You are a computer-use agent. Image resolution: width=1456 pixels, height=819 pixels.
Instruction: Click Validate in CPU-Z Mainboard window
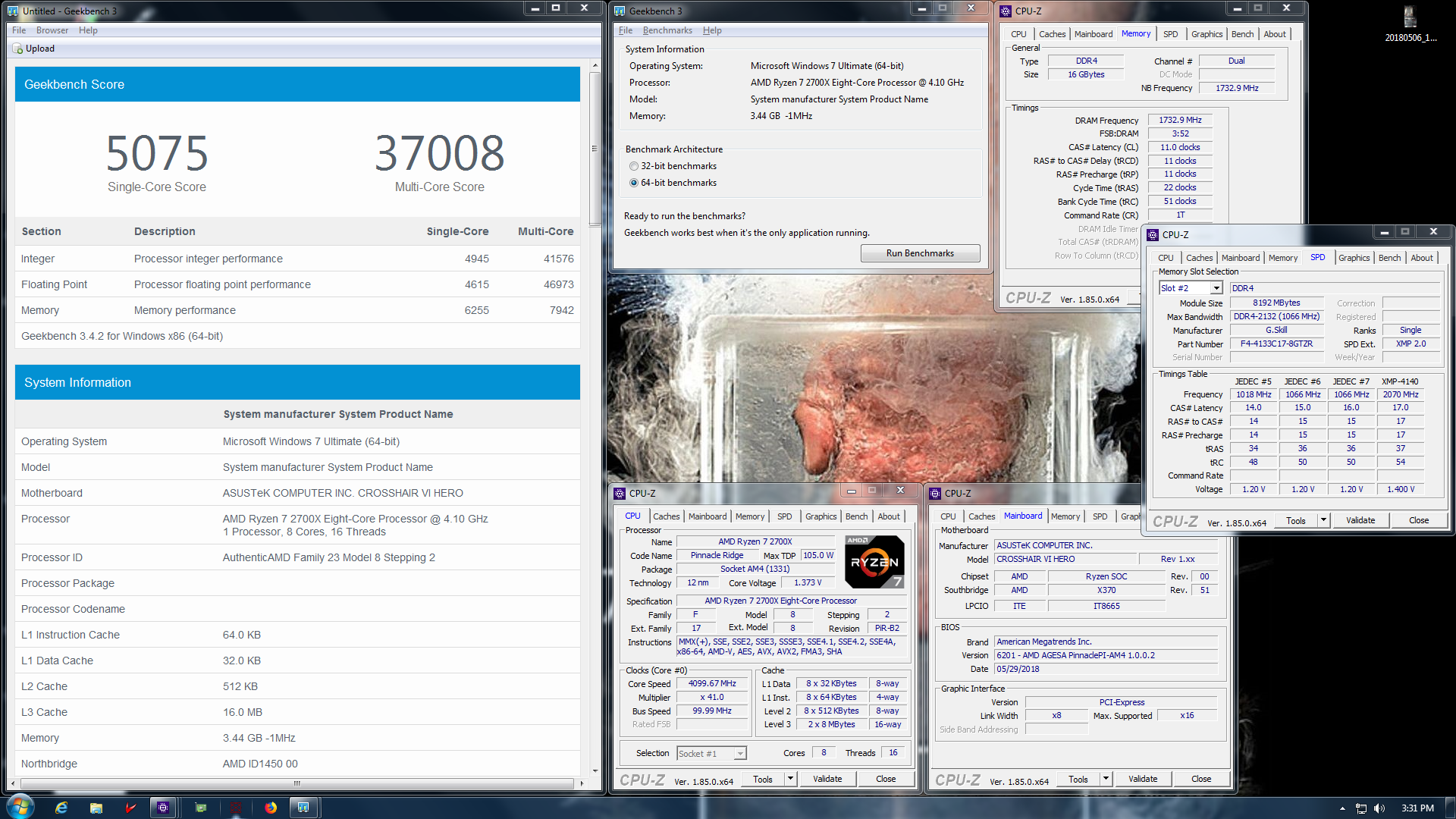tap(1143, 779)
